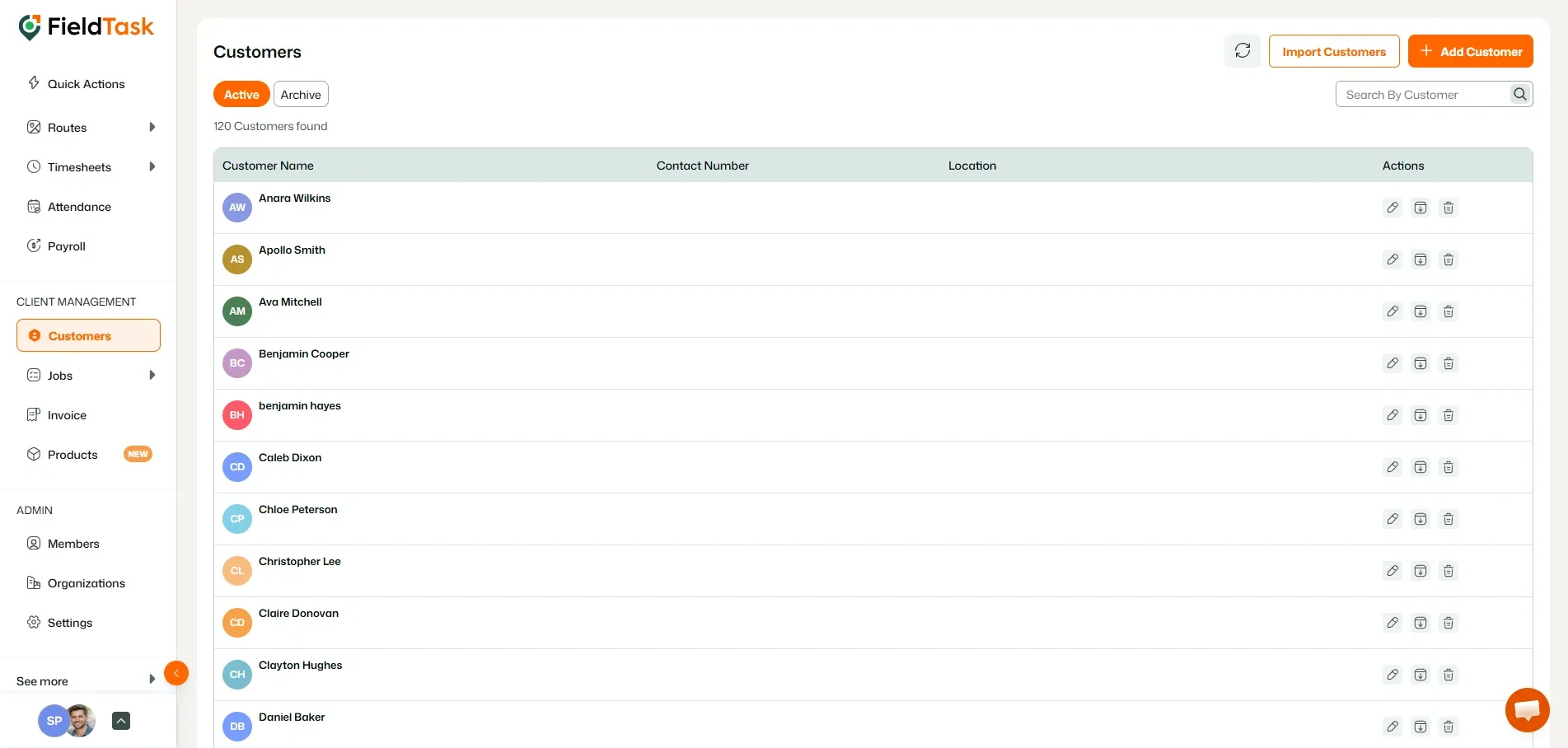The height and width of the screenshot is (748, 1568).
Task: Archive Caleb Dixon using the archive icon
Action: (1421, 467)
